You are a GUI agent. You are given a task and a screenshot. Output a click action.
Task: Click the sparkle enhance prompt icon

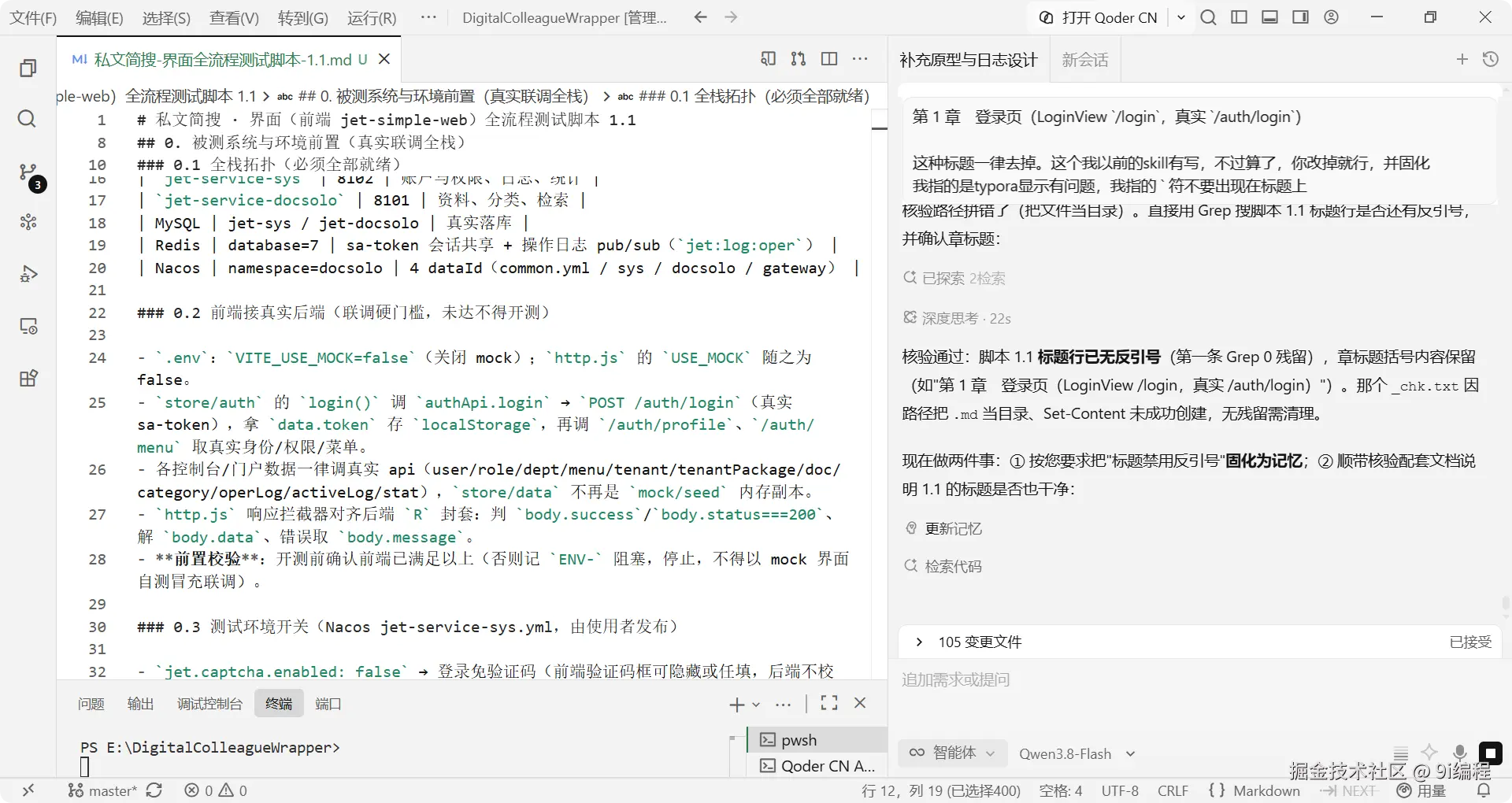pyautogui.click(x=1429, y=753)
